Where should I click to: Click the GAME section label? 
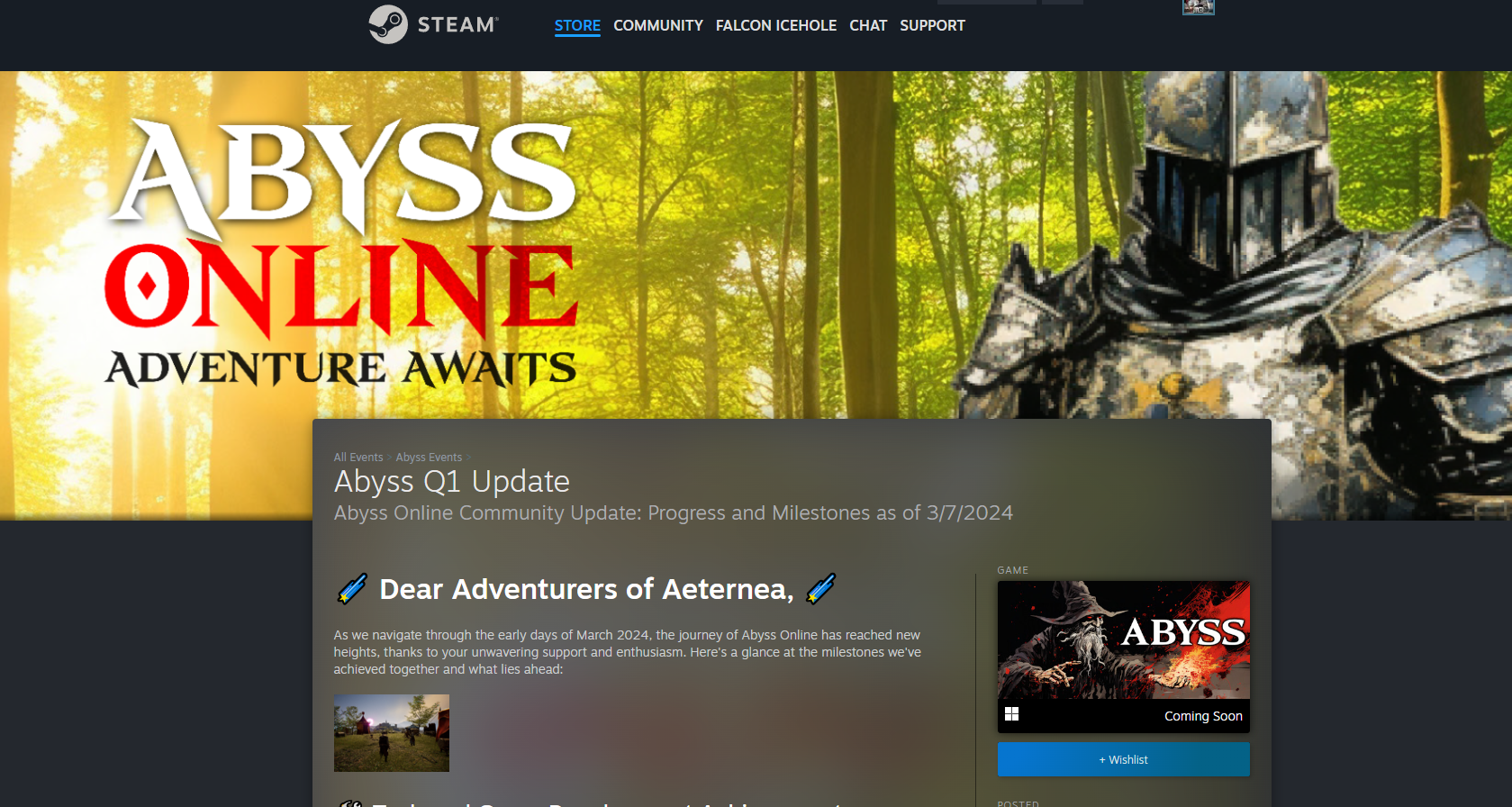pyautogui.click(x=1012, y=570)
